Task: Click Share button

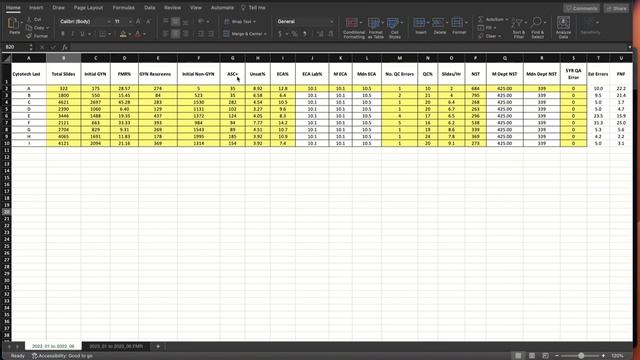Action: (617, 8)
